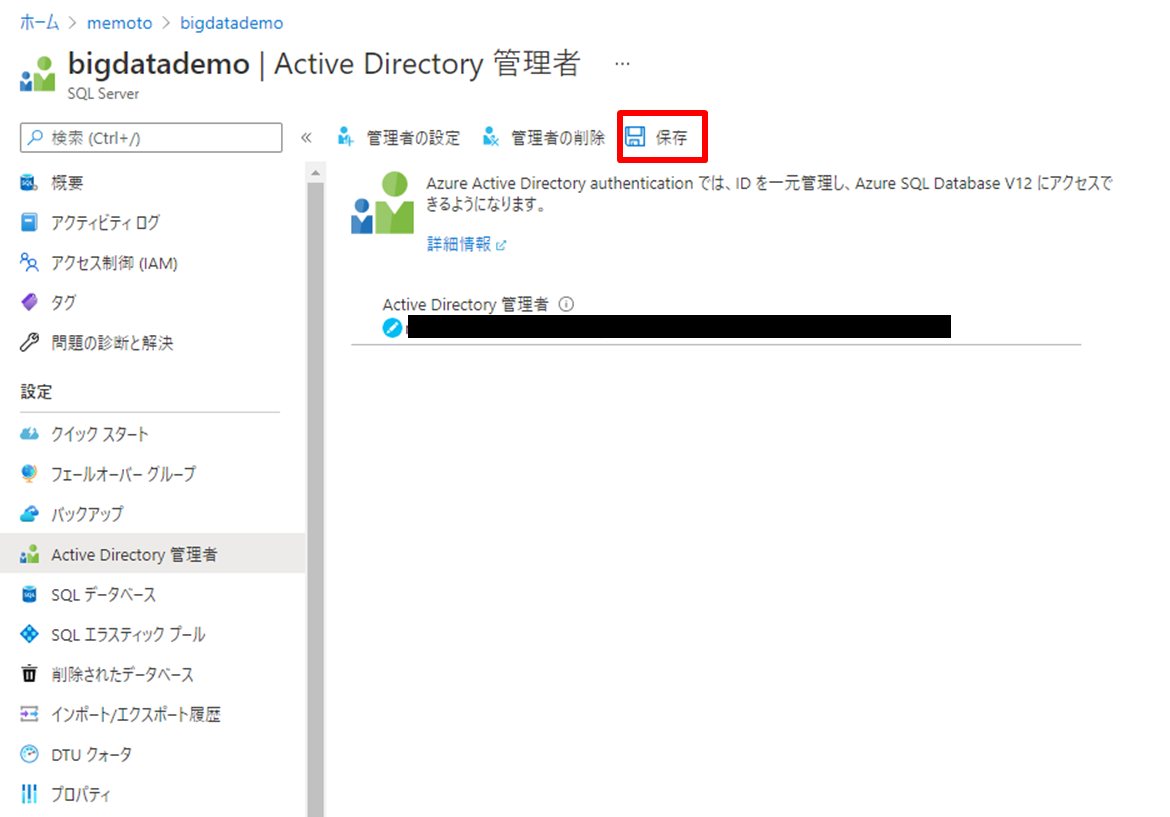Viewport: 1170px width, 817px height.
Task: Click the 設定 section heading
Action: 36,392
